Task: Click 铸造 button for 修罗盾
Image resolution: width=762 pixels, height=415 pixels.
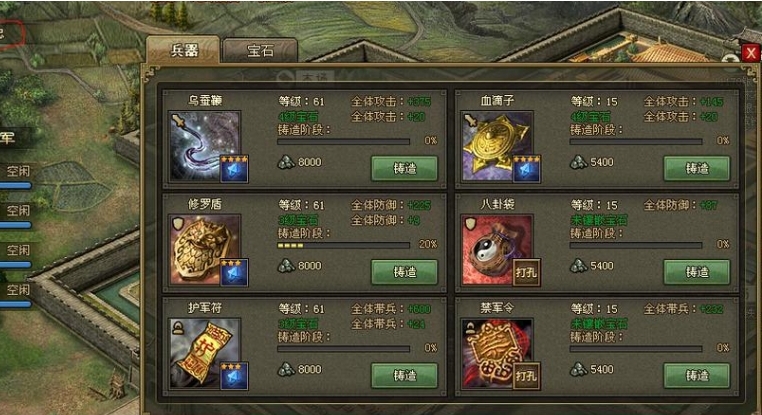Action: (404, 272)
